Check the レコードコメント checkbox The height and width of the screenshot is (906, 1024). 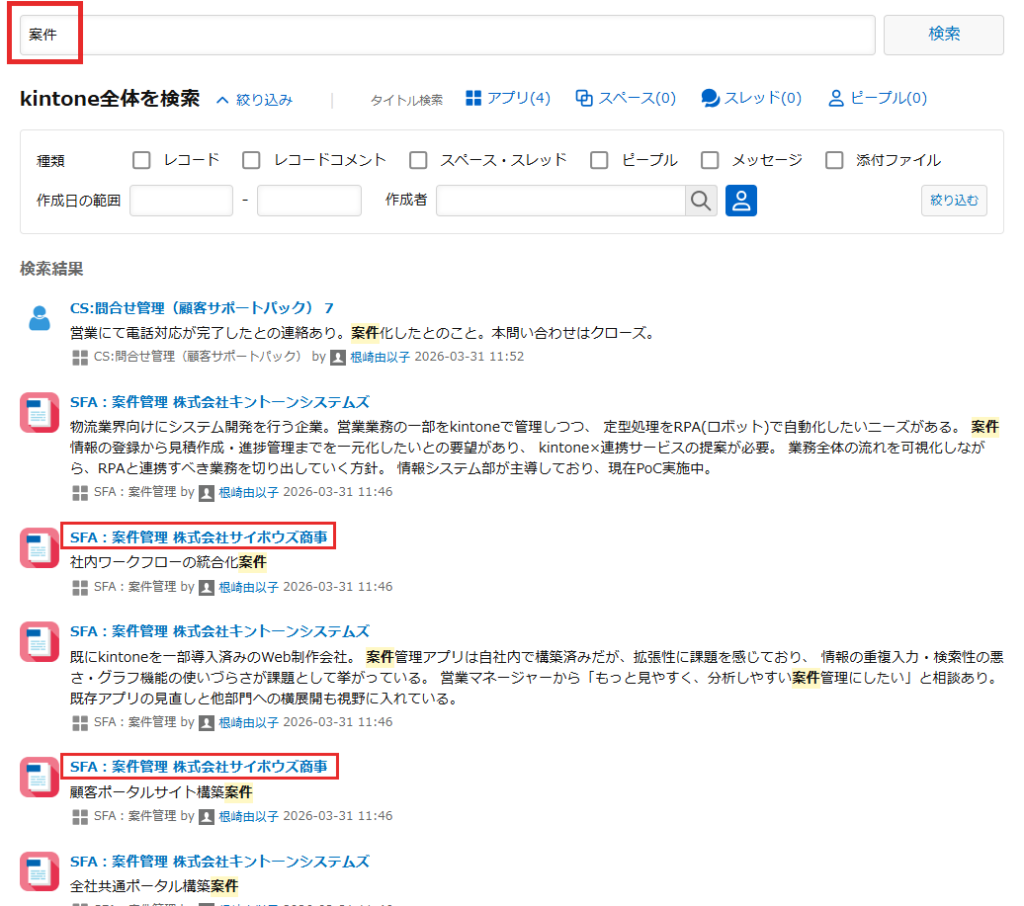click(x=252, y=160)
